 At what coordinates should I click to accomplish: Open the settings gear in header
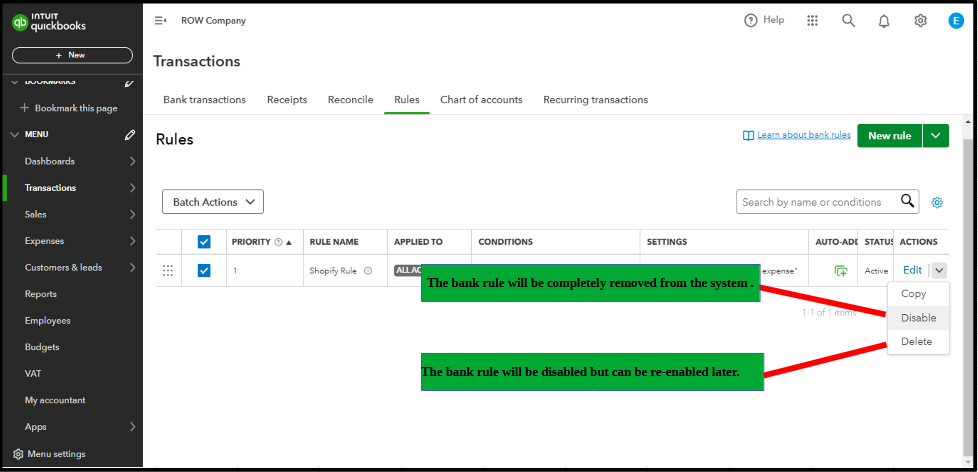click(921, 21)
